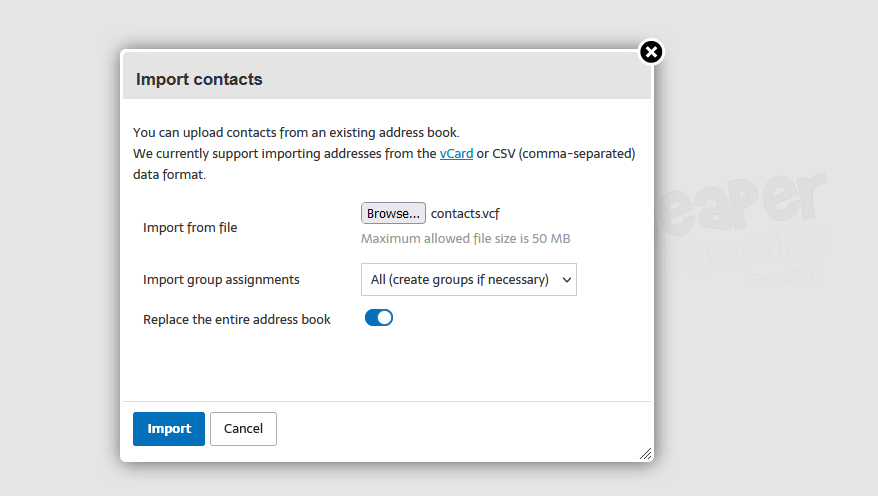
Task: Click the 'data format.' text line
Action: (169, 175)
